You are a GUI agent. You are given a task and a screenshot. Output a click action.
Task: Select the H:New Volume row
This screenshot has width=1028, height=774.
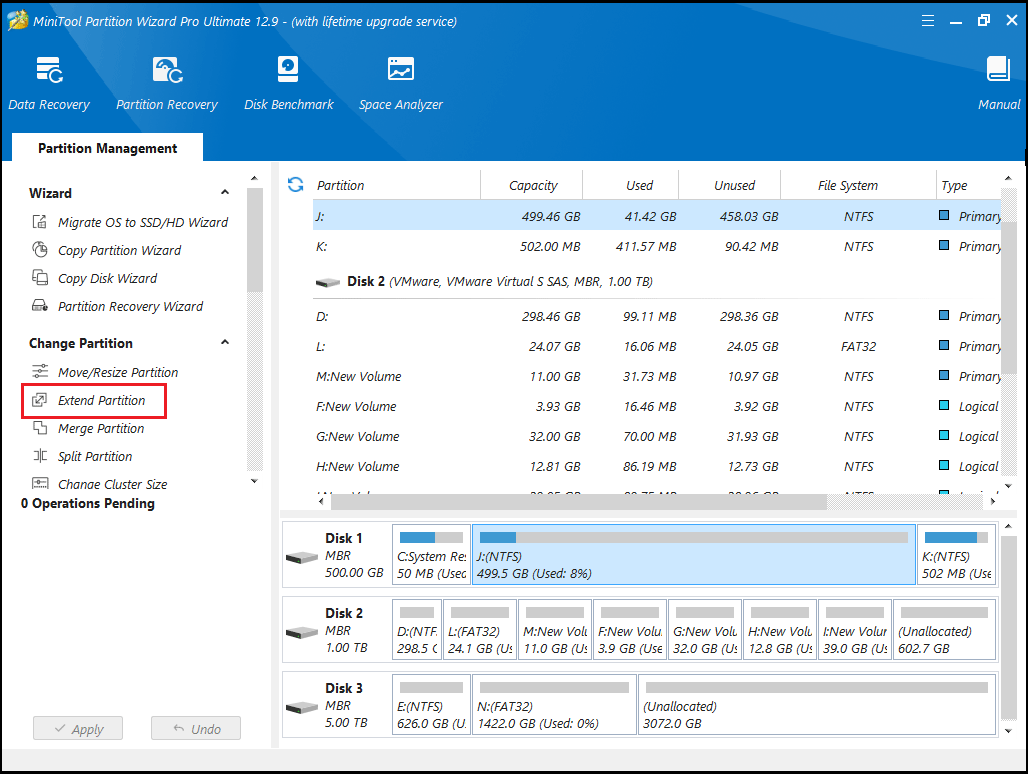pyautogui.click(x=657, y=467)
